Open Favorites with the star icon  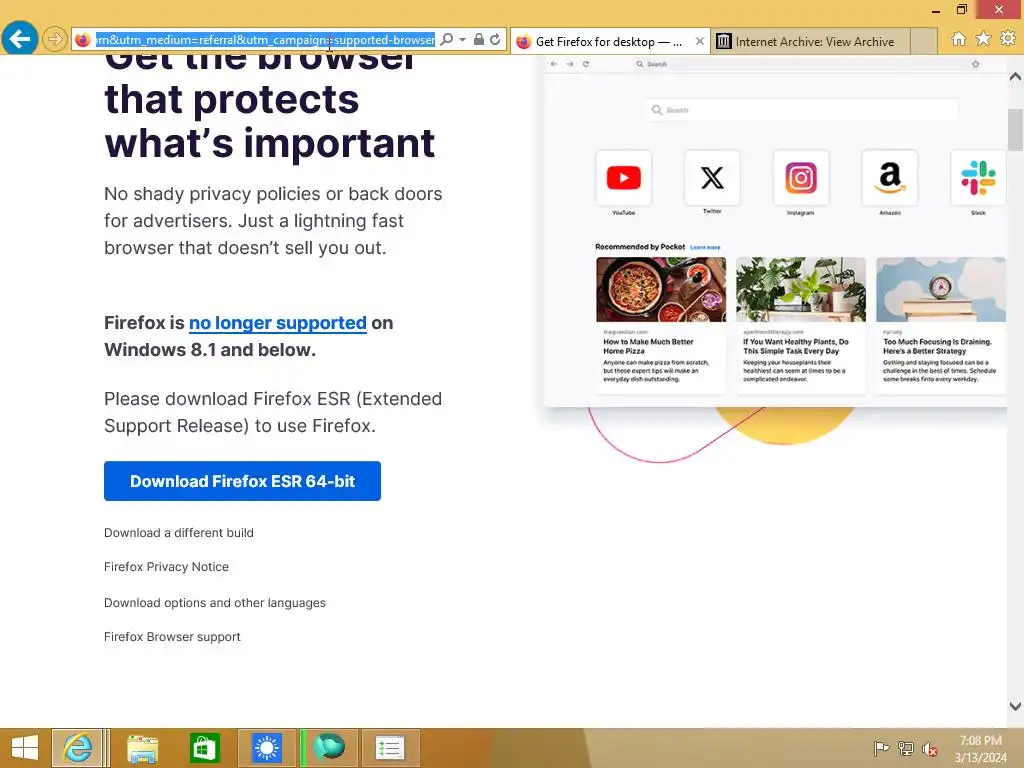(x=984, y=39)
